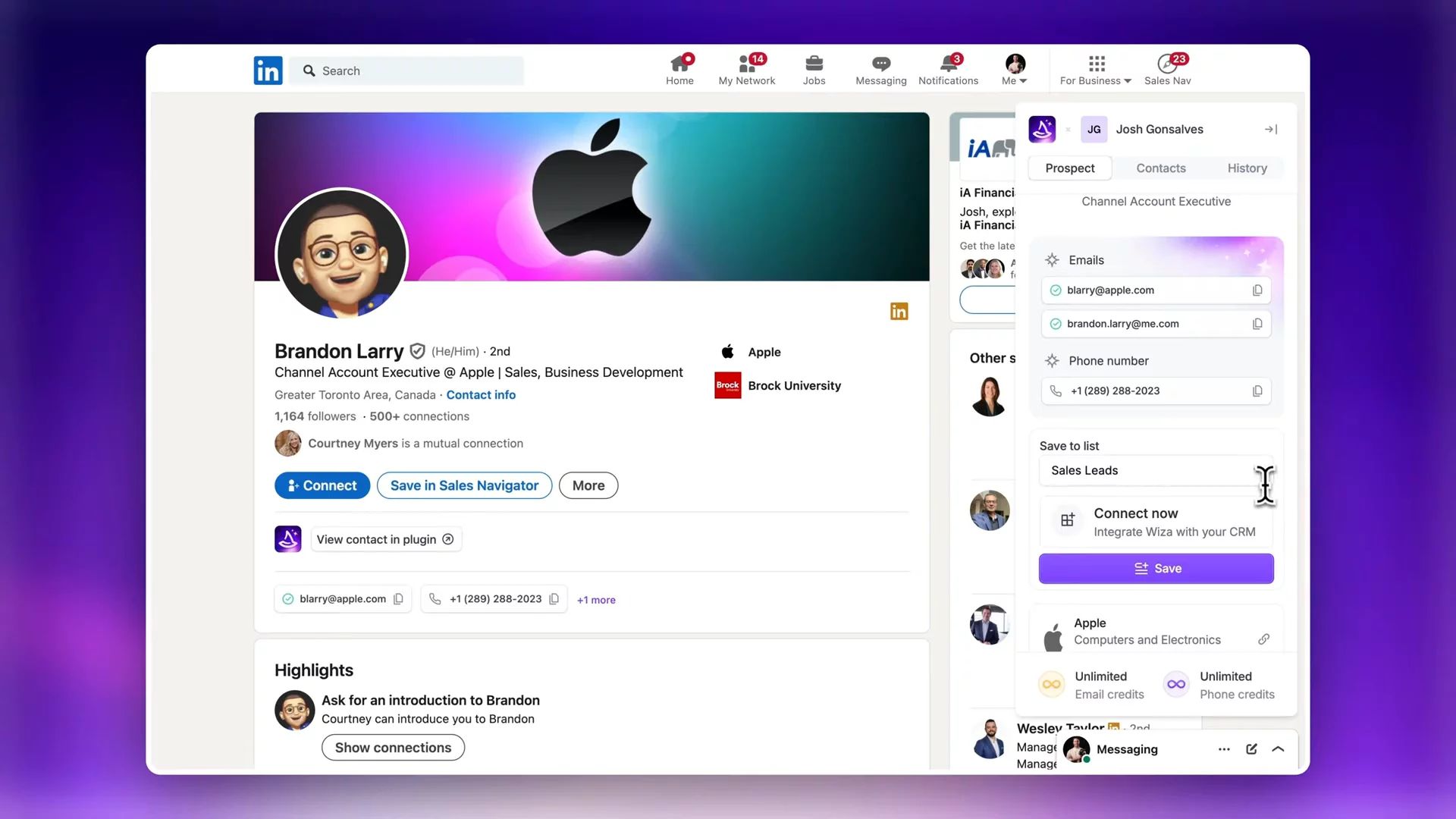Open the Notifications bell
The image size is (1456, 819).
(x=948, y=64)
